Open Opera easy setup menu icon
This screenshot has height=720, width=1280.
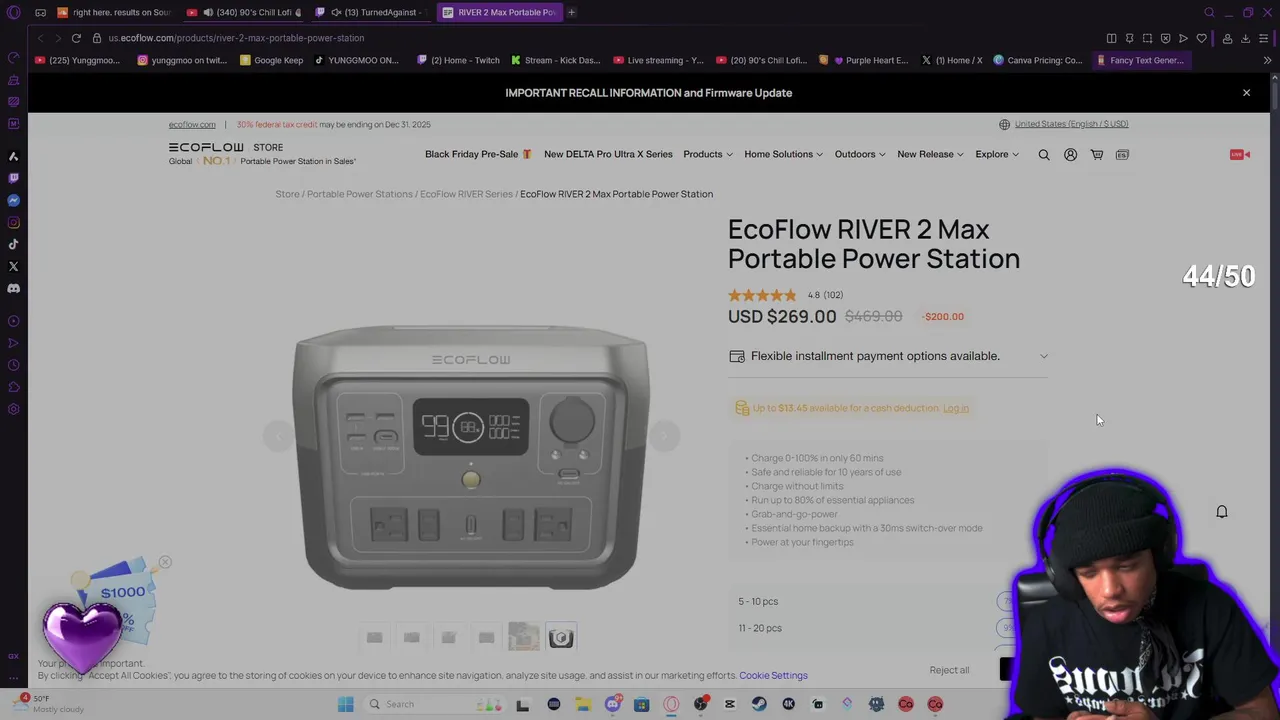[x=1264, y=38]
